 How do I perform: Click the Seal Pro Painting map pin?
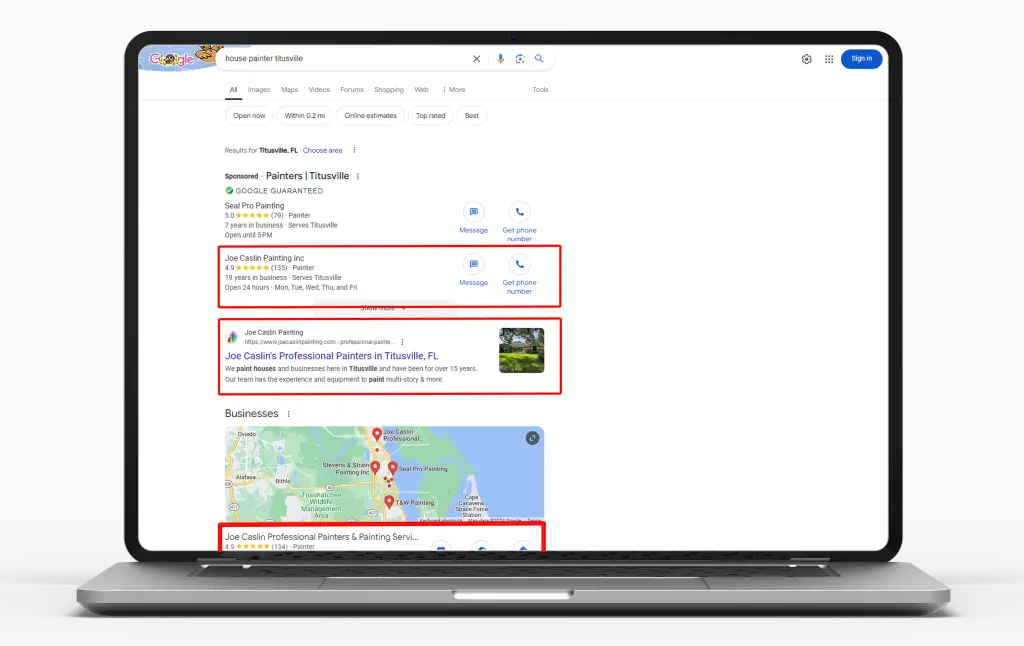tap(392, 468)
